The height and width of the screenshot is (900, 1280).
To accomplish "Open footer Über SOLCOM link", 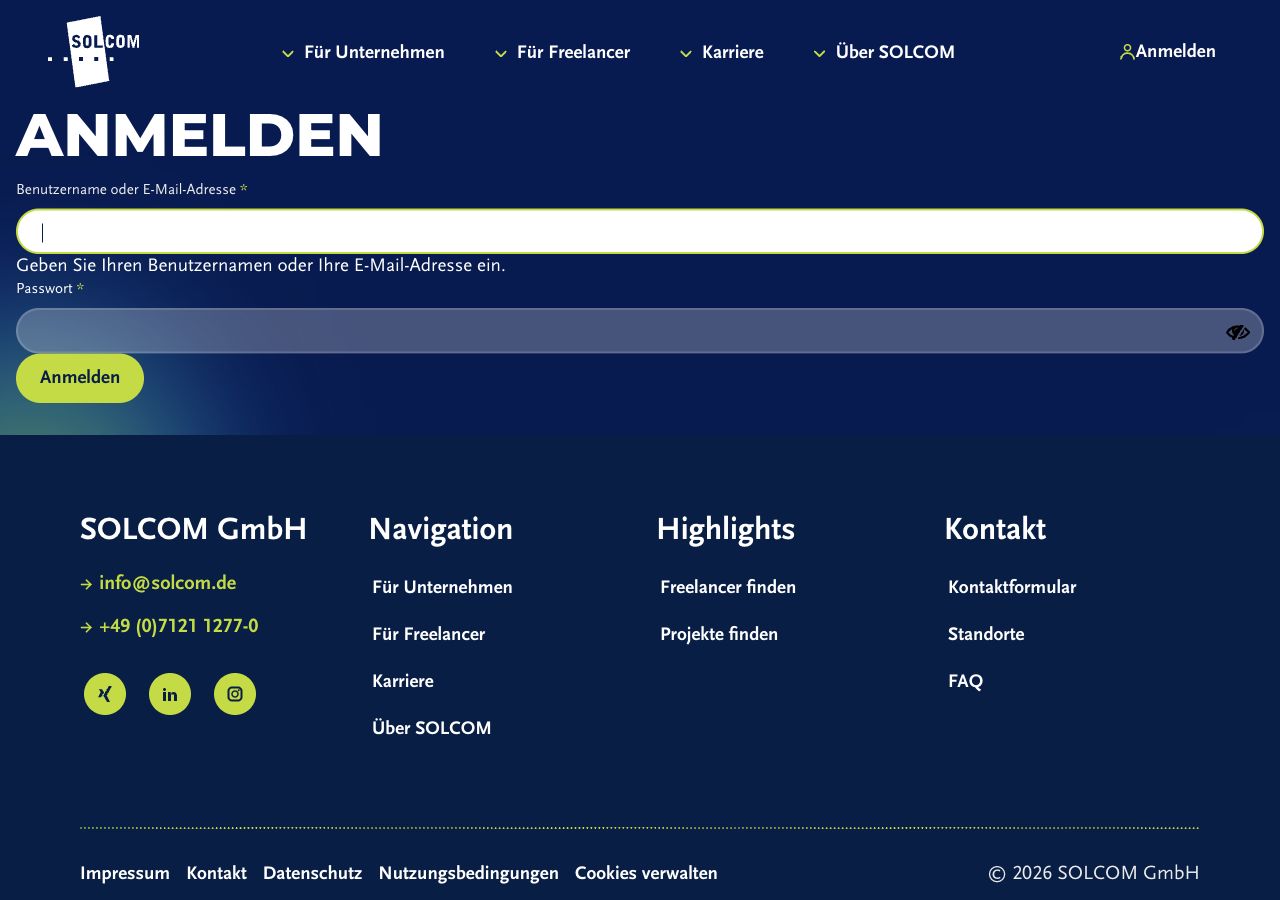I will (431, 728).
